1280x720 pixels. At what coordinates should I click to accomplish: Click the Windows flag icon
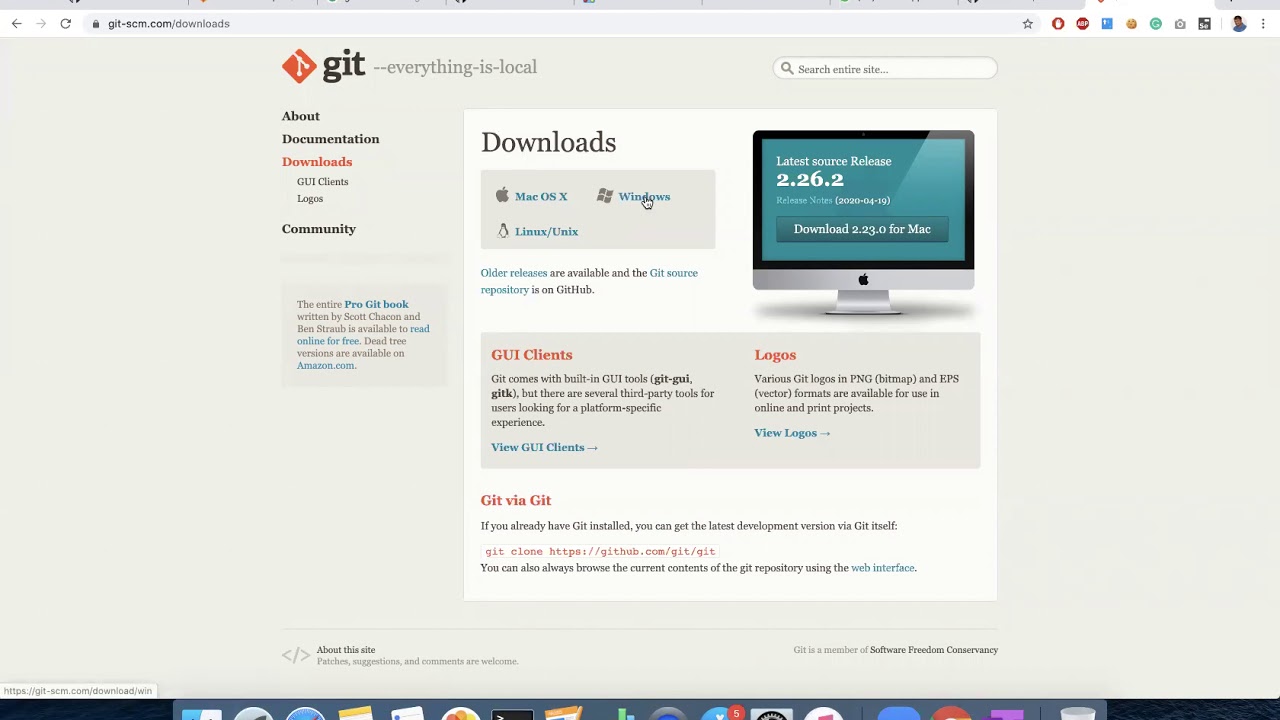point(605,196)
